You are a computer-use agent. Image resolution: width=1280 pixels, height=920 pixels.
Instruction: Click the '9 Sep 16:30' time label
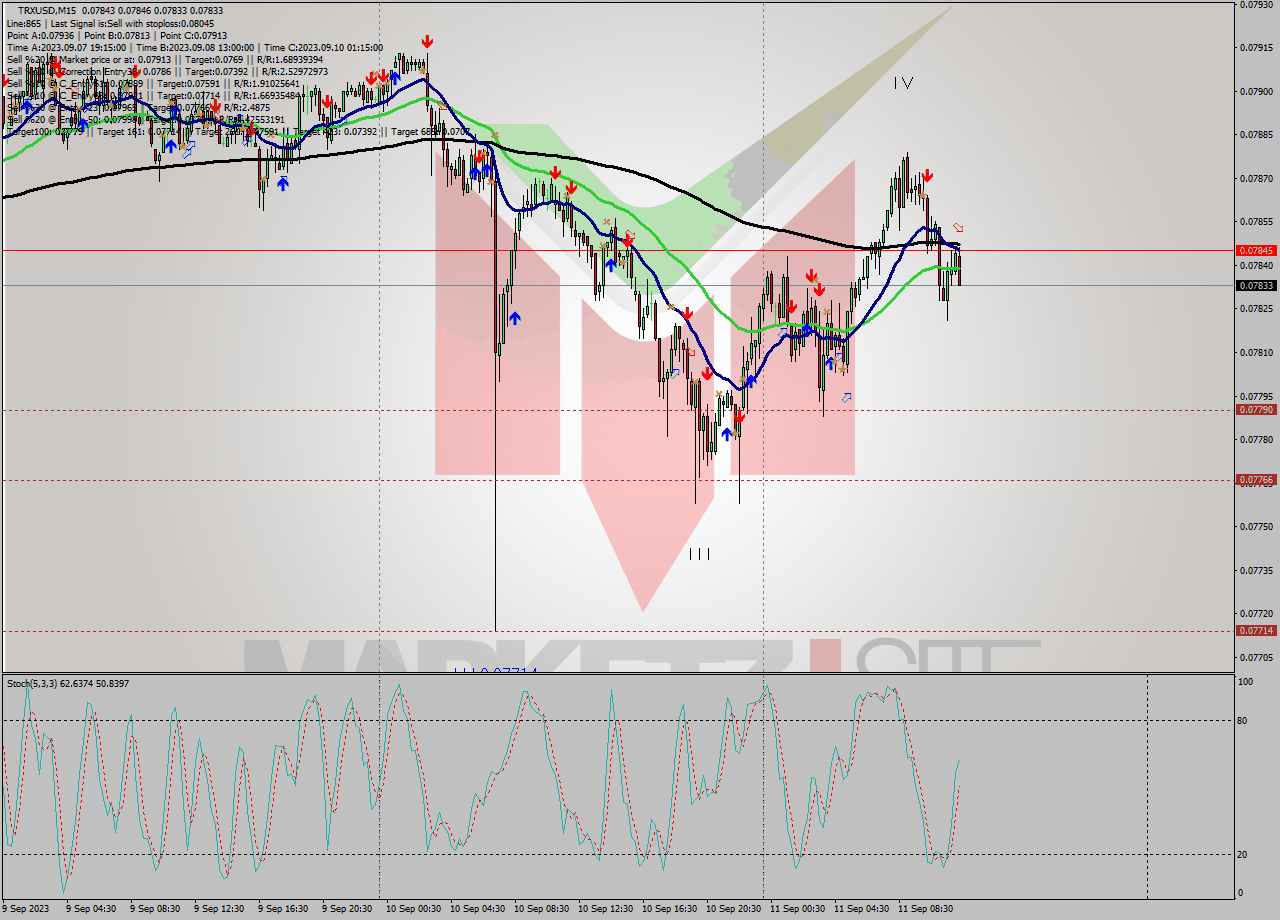(283, 909)
